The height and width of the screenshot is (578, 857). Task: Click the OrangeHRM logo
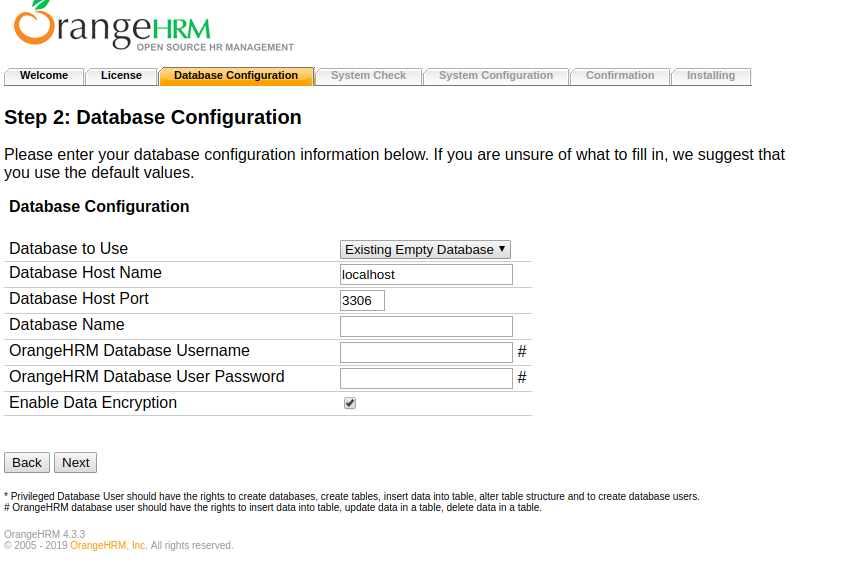click(x=150, y=27)
